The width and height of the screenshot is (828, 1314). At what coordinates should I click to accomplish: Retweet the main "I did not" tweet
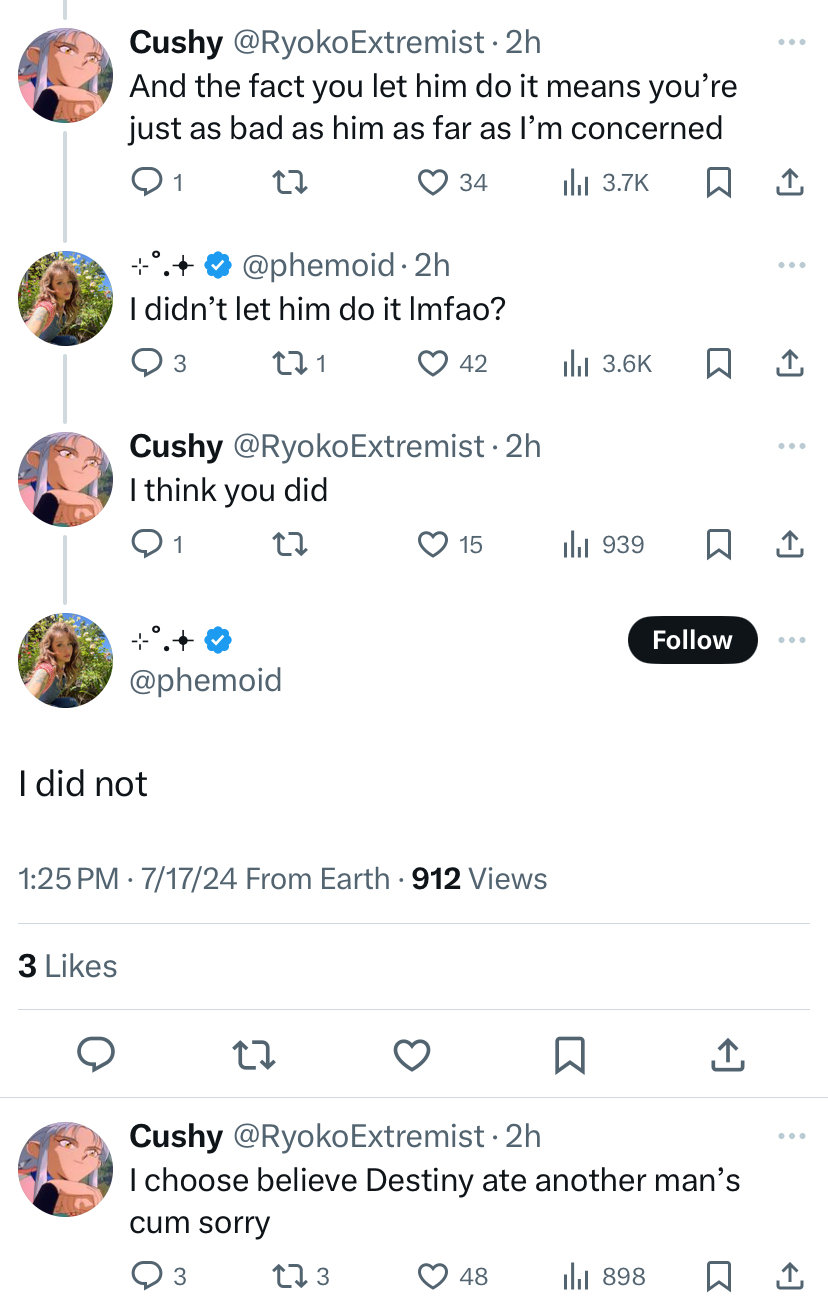pos(254,1055)
